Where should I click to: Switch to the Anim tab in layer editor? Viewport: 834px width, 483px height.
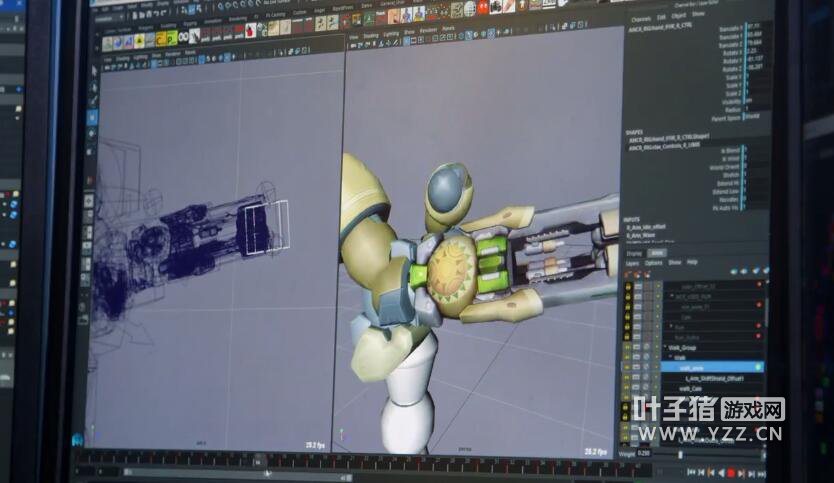(x=657, y=253)
